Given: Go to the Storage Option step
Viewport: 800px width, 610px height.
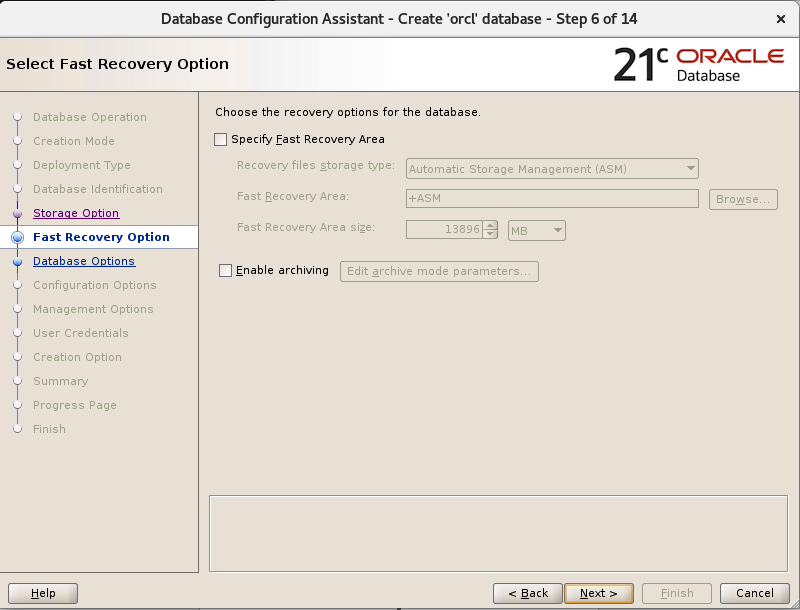Looking at the screenshot, I should click(76, 213).
